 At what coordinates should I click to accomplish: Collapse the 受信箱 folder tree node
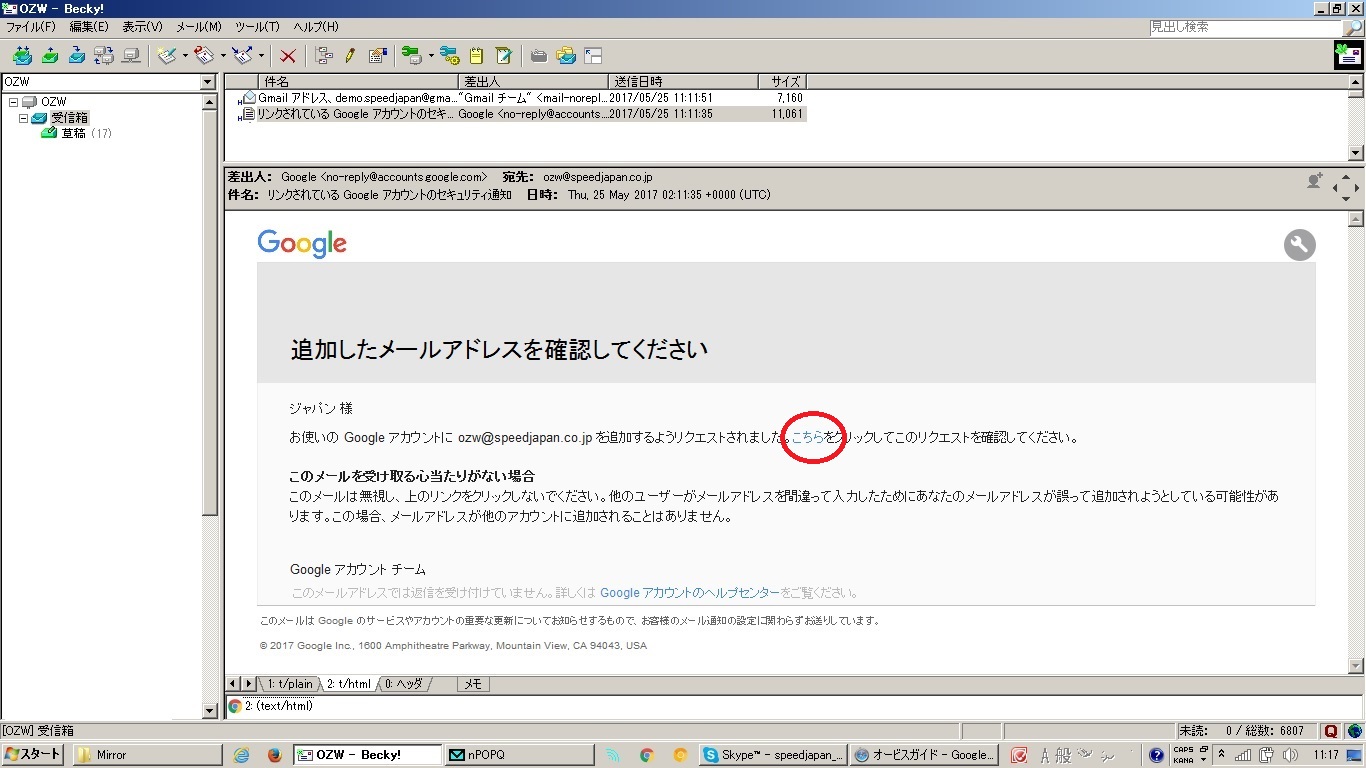tap(23, 118)
